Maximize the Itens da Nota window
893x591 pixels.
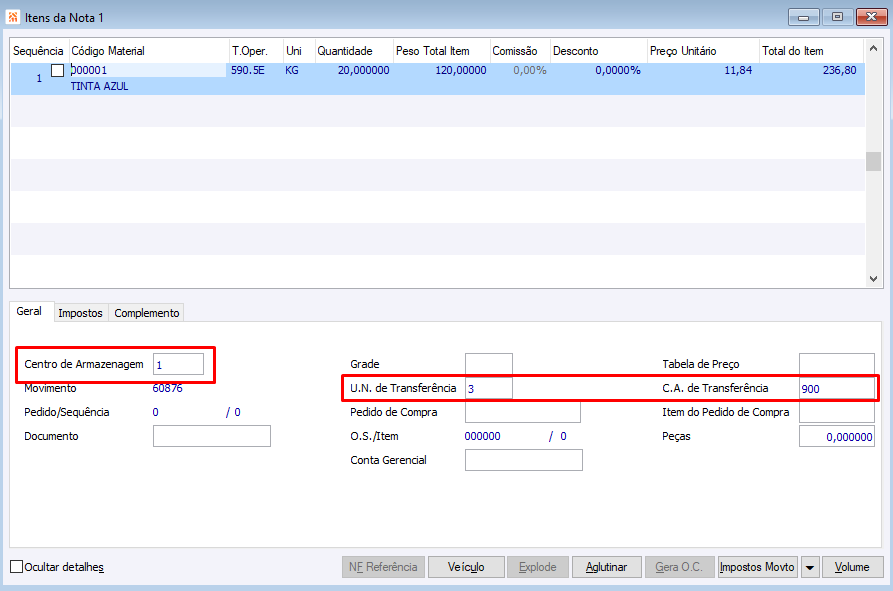pos(837,17)
